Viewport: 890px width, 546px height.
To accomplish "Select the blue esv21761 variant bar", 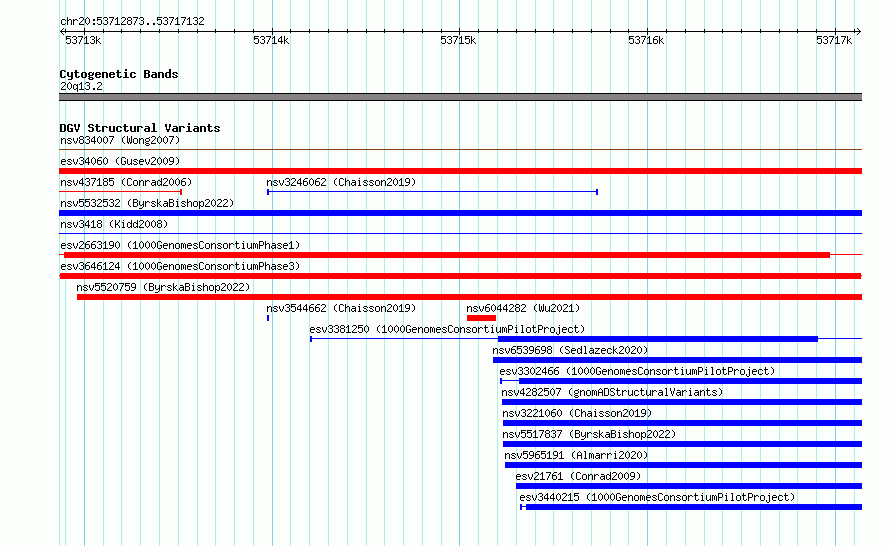I will tap(689, 486).
